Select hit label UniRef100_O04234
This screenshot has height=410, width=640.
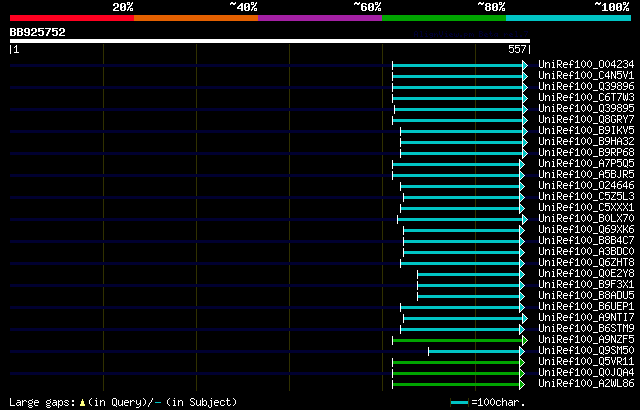pyautogui.click(x=586, y=64)
